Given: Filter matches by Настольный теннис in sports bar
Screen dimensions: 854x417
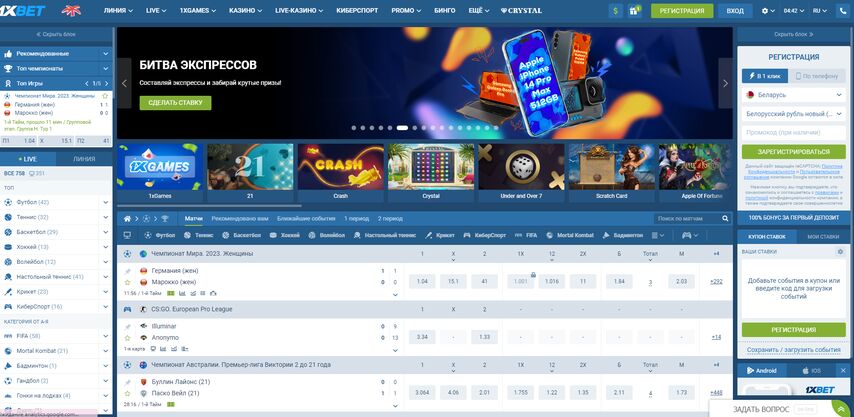Looking at the screenshot, I should coord(385,235).
